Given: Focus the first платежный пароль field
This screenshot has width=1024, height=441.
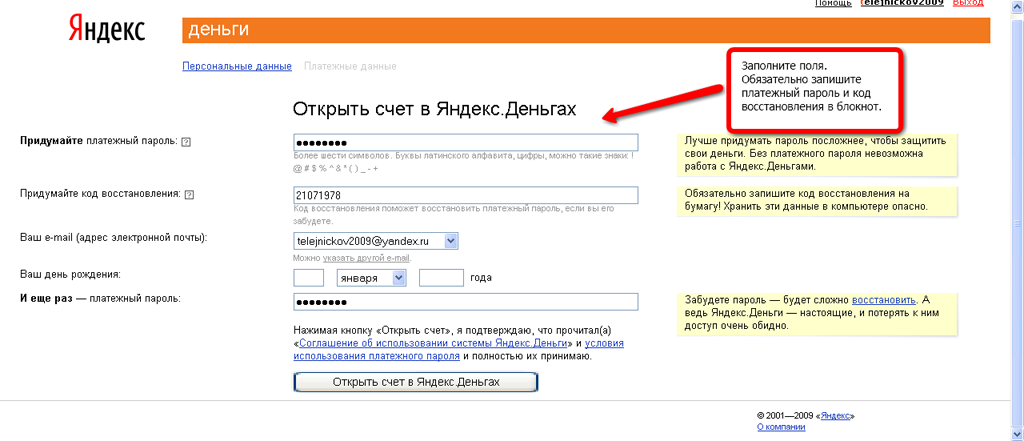Looking at the screenshot, I should coord(466,142).
